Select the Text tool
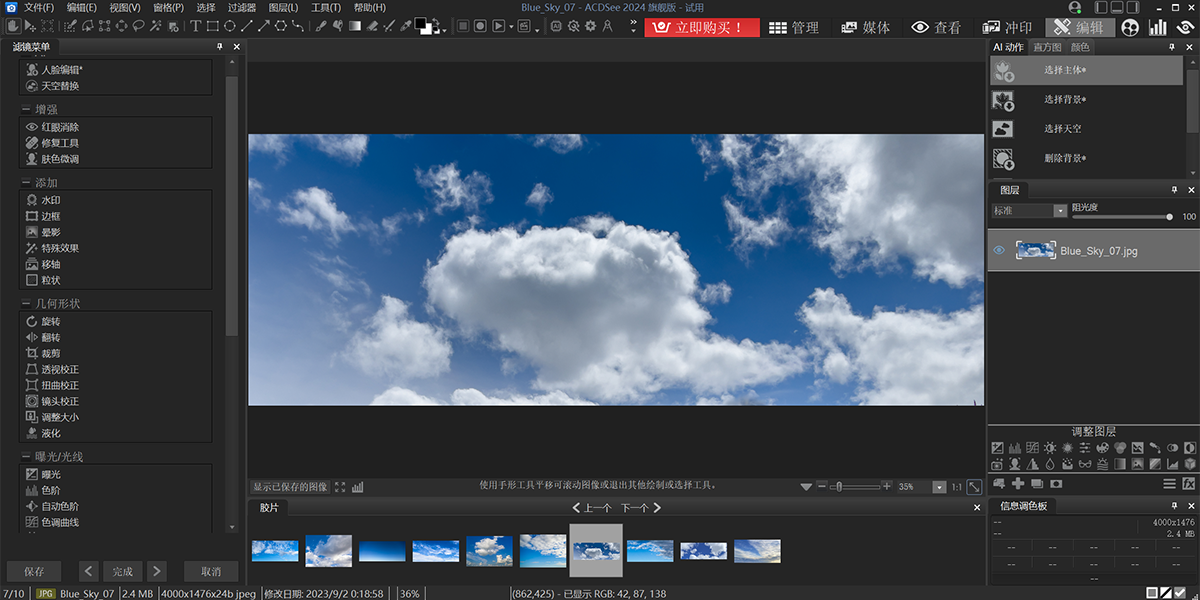The width and height of the screenshot is (1200, 600). pyautogui.click(x=196, y=27)
